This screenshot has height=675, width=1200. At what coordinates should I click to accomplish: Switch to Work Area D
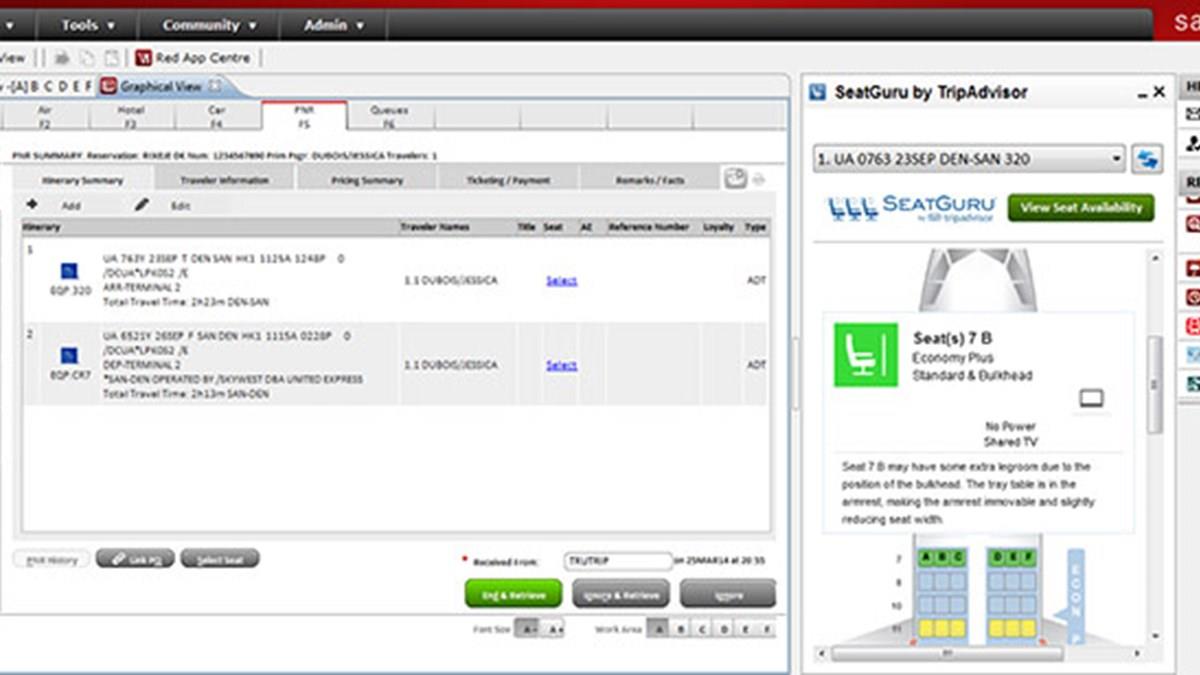[724, 629]
